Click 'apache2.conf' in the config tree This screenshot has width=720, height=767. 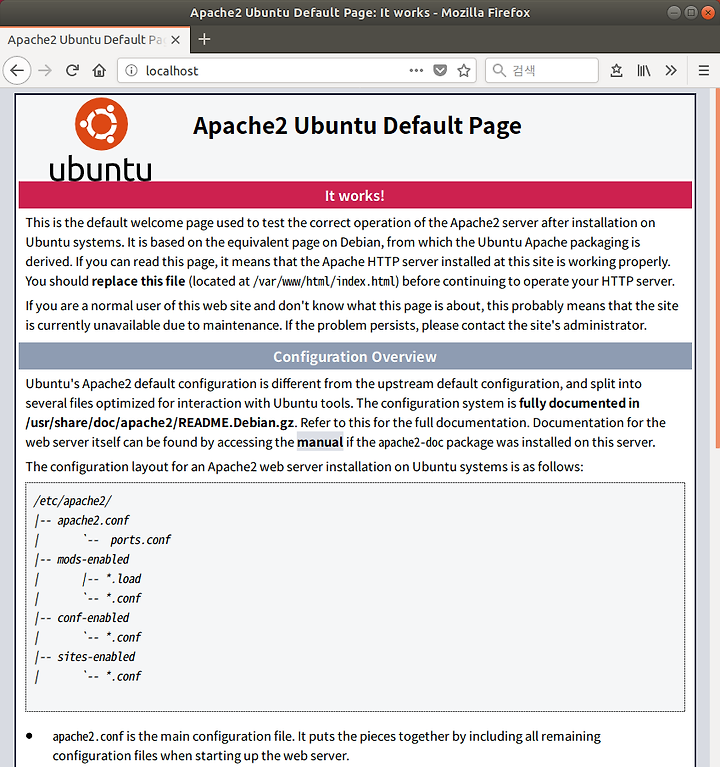[93, 520]
